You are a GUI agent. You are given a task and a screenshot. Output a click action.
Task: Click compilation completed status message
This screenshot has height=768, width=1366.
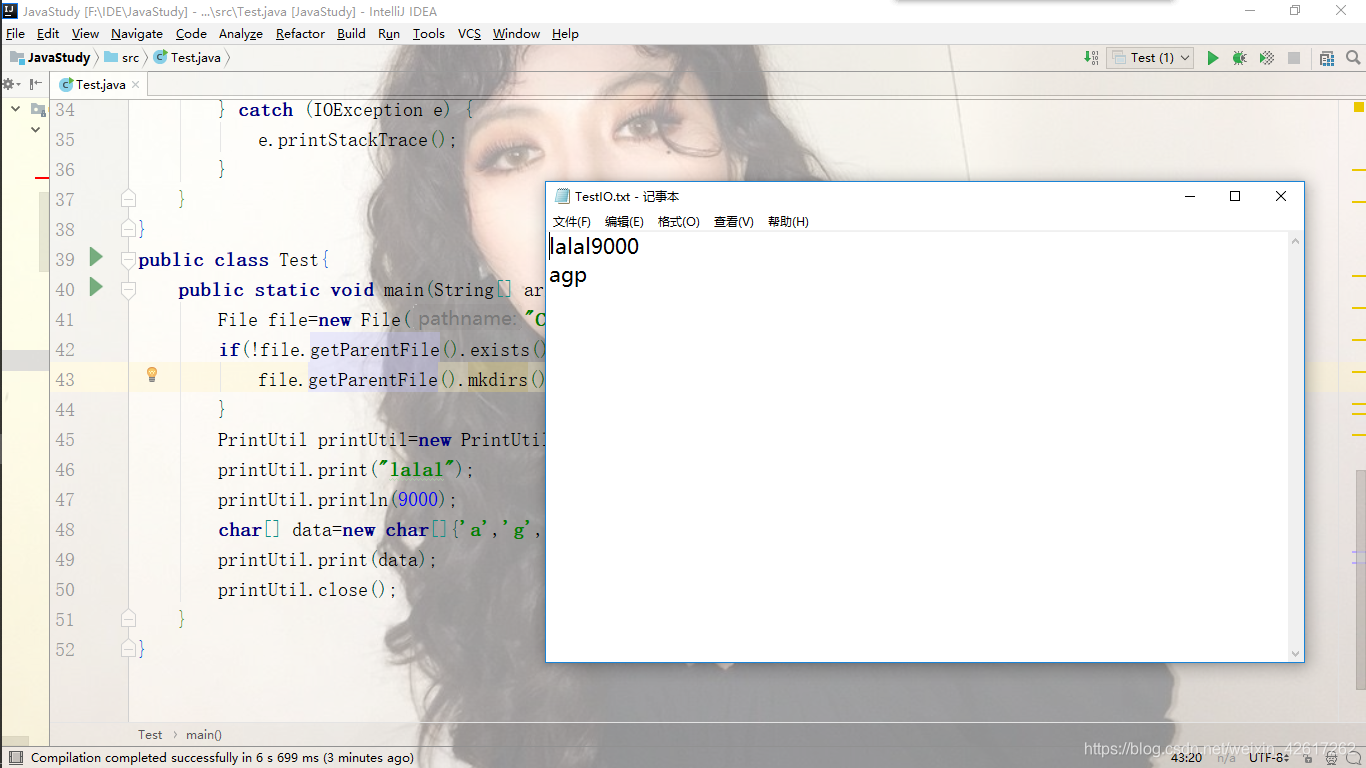click(x=222, y=758)
